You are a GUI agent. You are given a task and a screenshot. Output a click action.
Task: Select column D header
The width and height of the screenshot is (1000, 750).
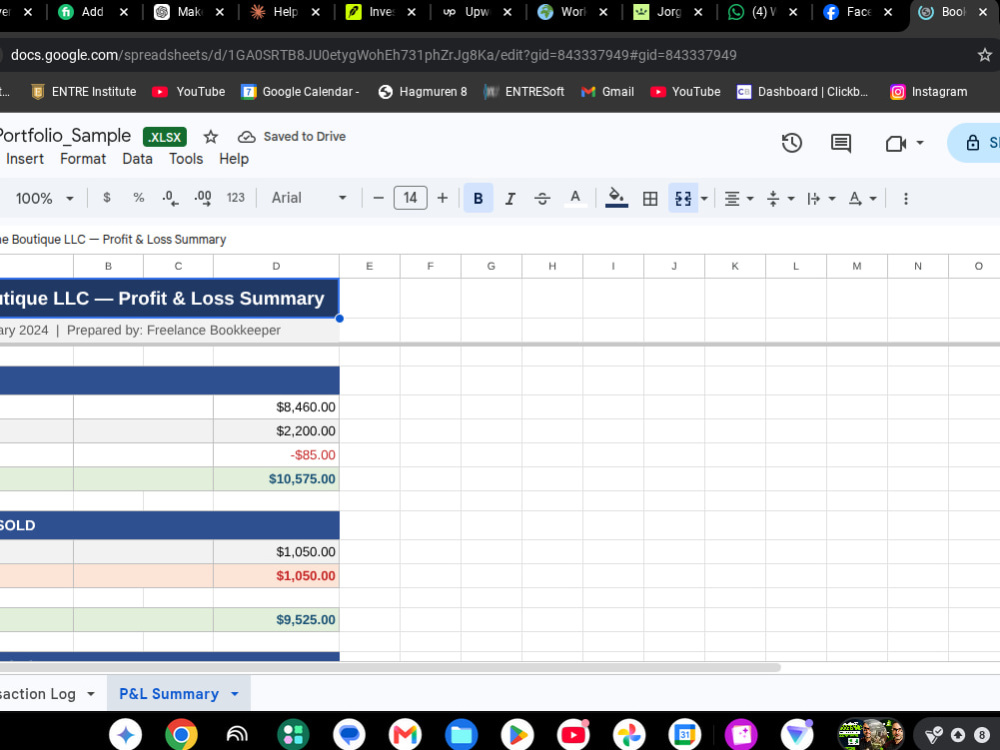tap(276, 266)
